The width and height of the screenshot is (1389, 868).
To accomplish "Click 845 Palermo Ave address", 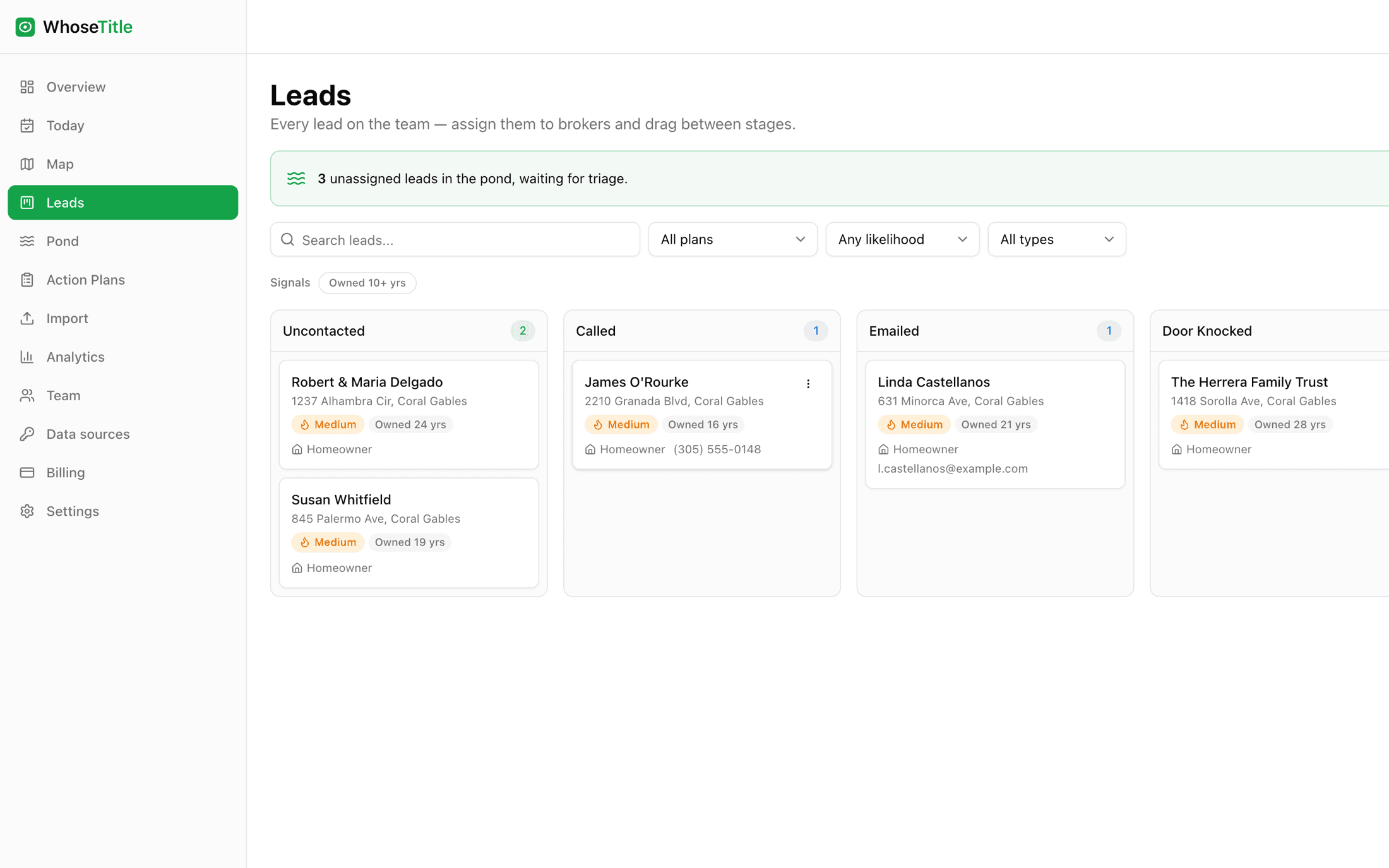I will 376,519.
